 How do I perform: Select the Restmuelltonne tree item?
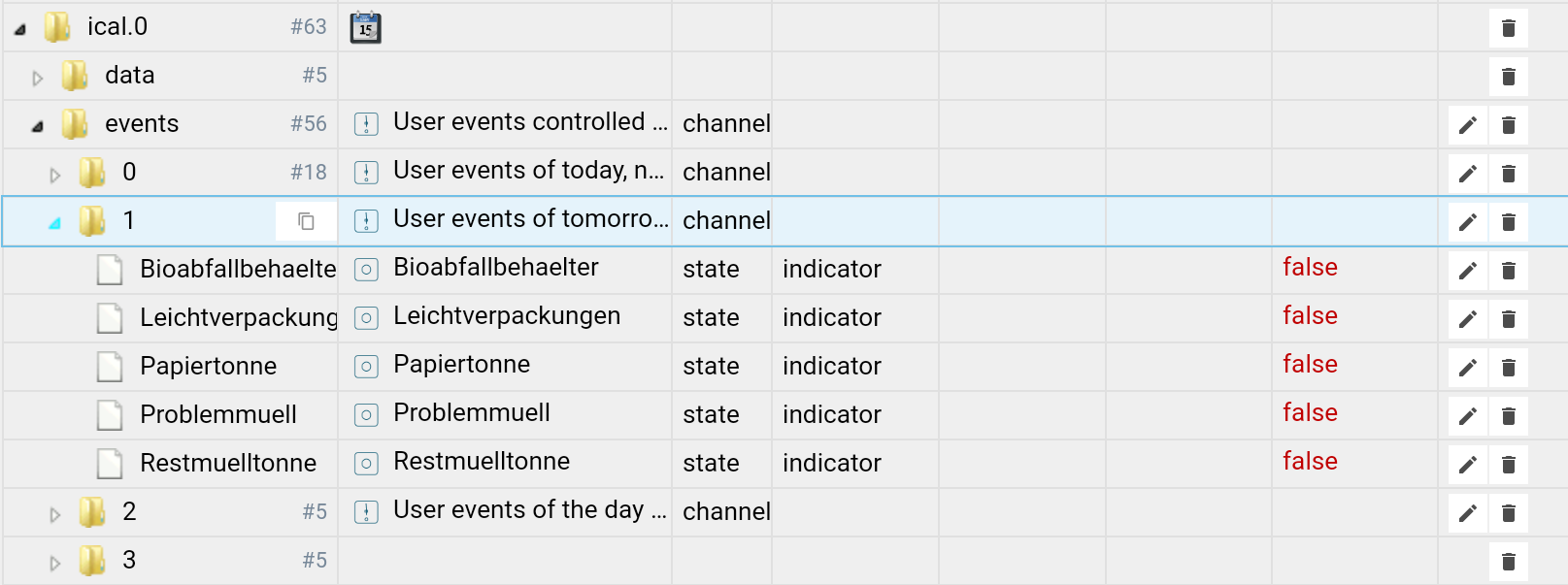(228, 463)
